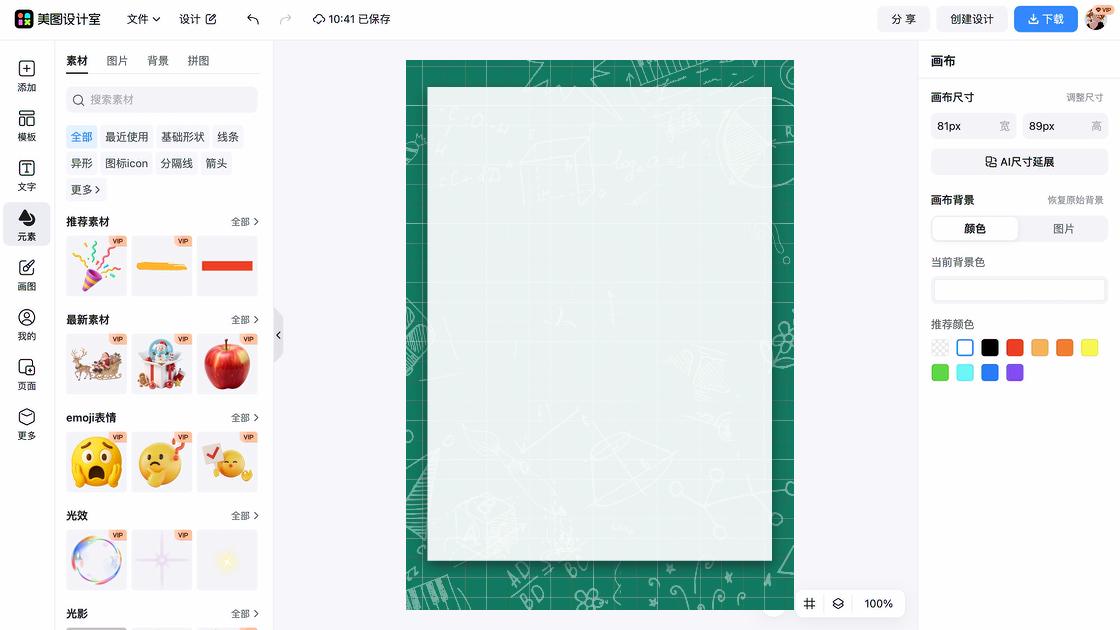Click the undo arrow in the top bar

point(253,19)
